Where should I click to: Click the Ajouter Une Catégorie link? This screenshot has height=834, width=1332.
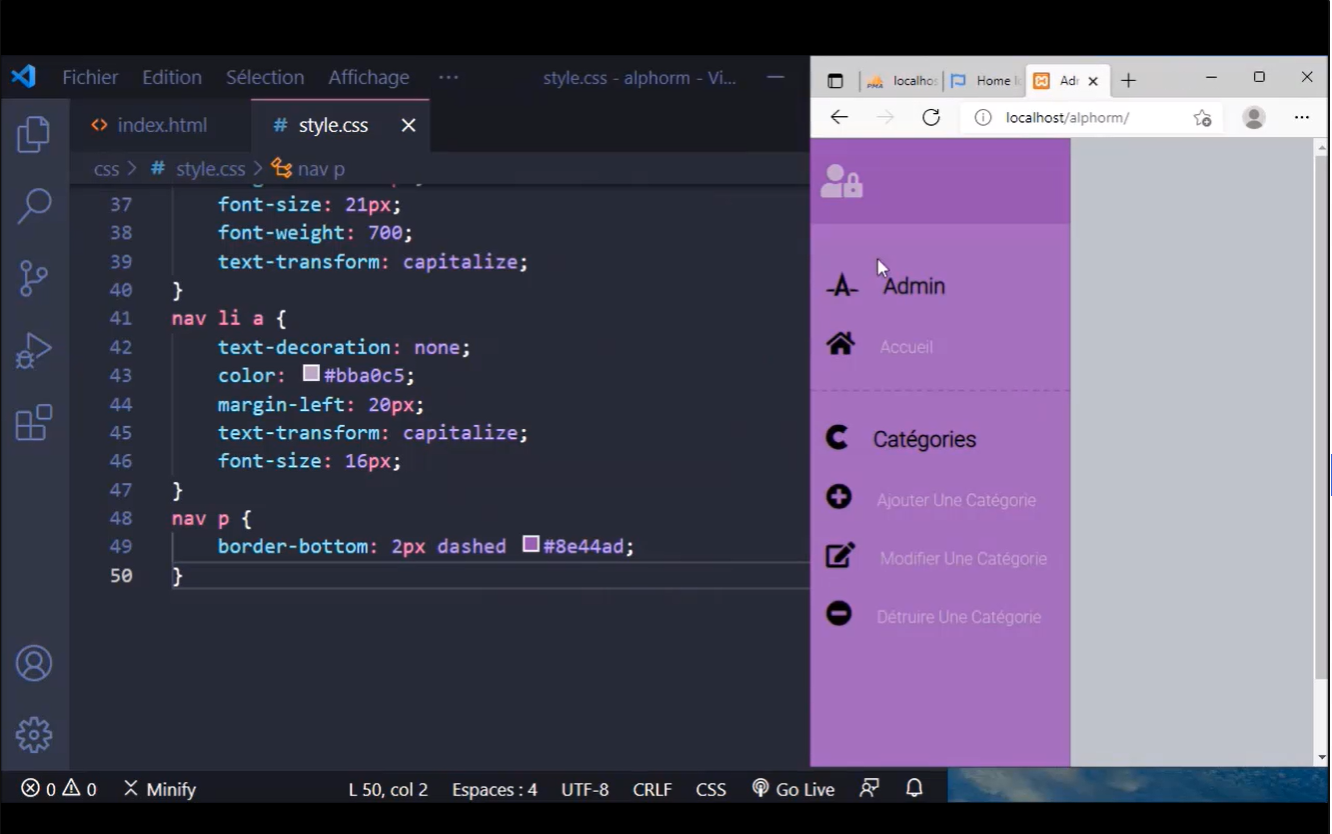point(956,500)
